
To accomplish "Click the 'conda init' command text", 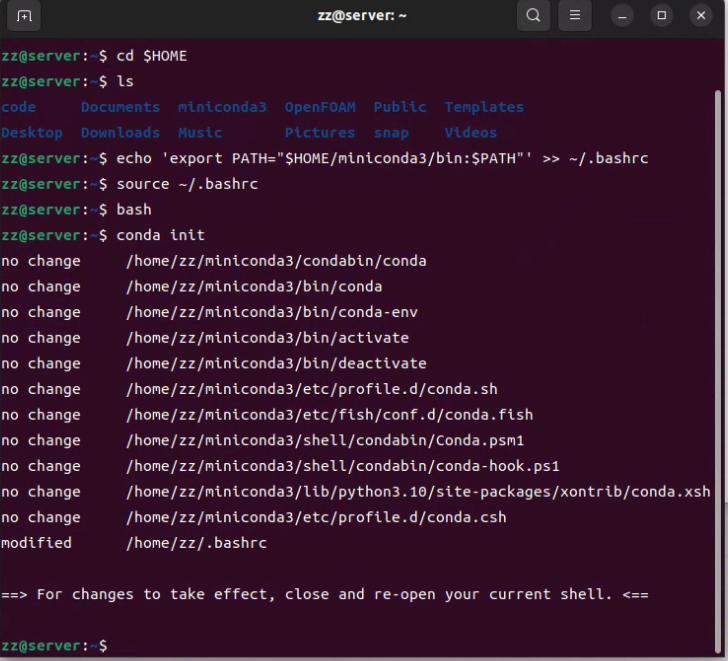I will point(160,235).
